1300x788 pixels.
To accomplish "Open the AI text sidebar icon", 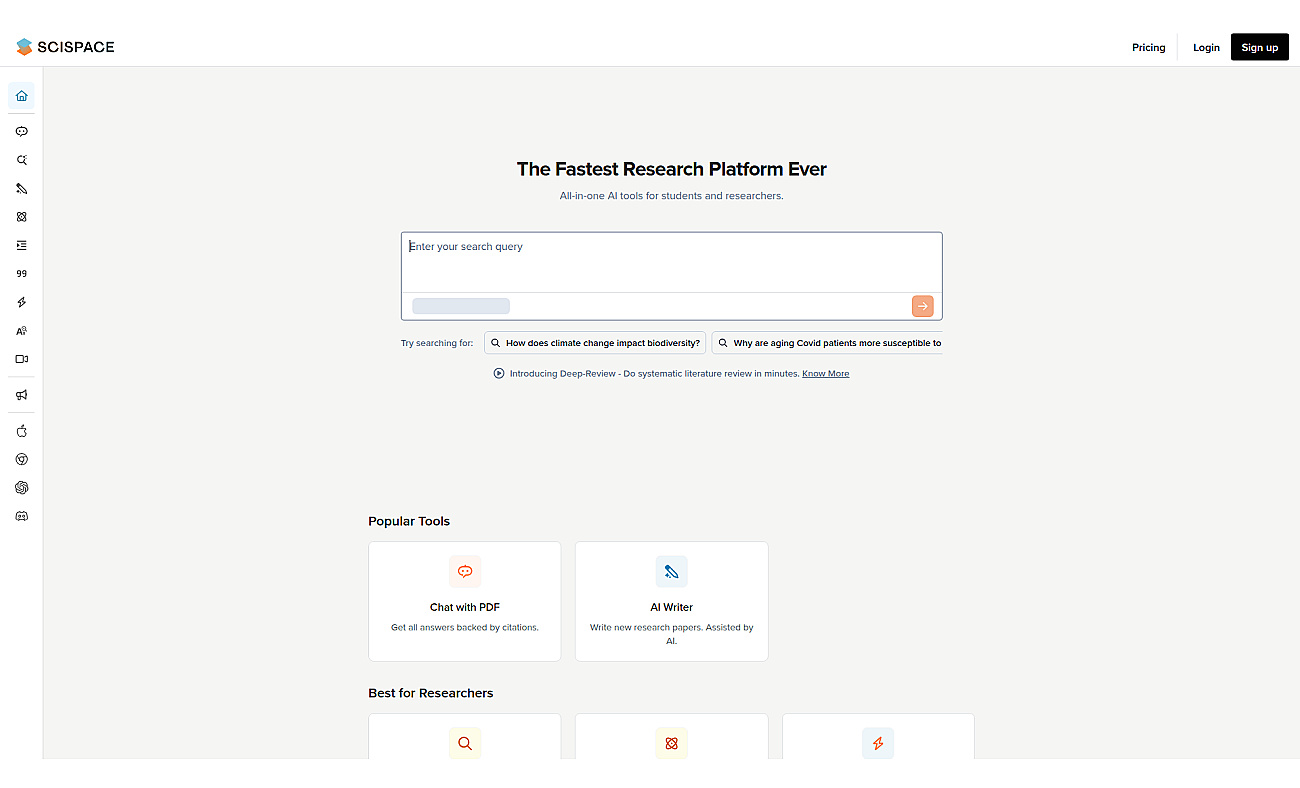I will point(21,330).
